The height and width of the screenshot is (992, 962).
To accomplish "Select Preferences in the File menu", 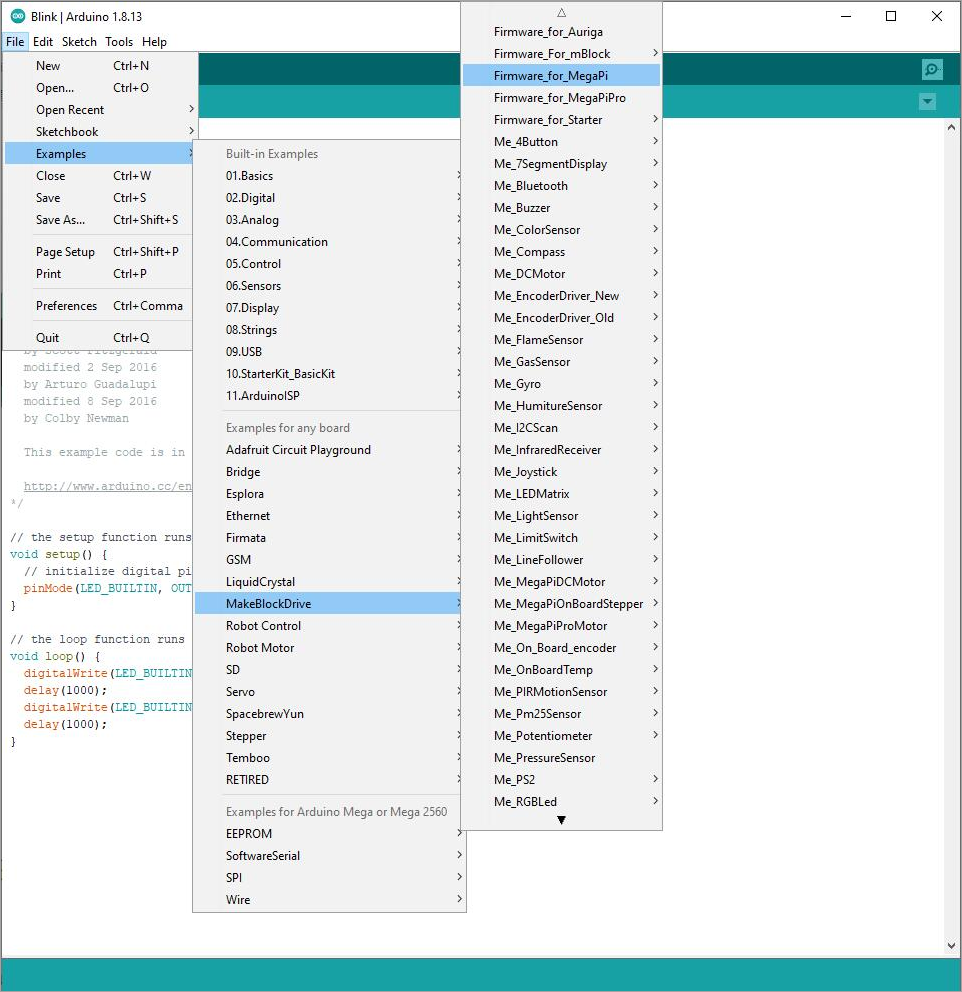I will [67, 305].
